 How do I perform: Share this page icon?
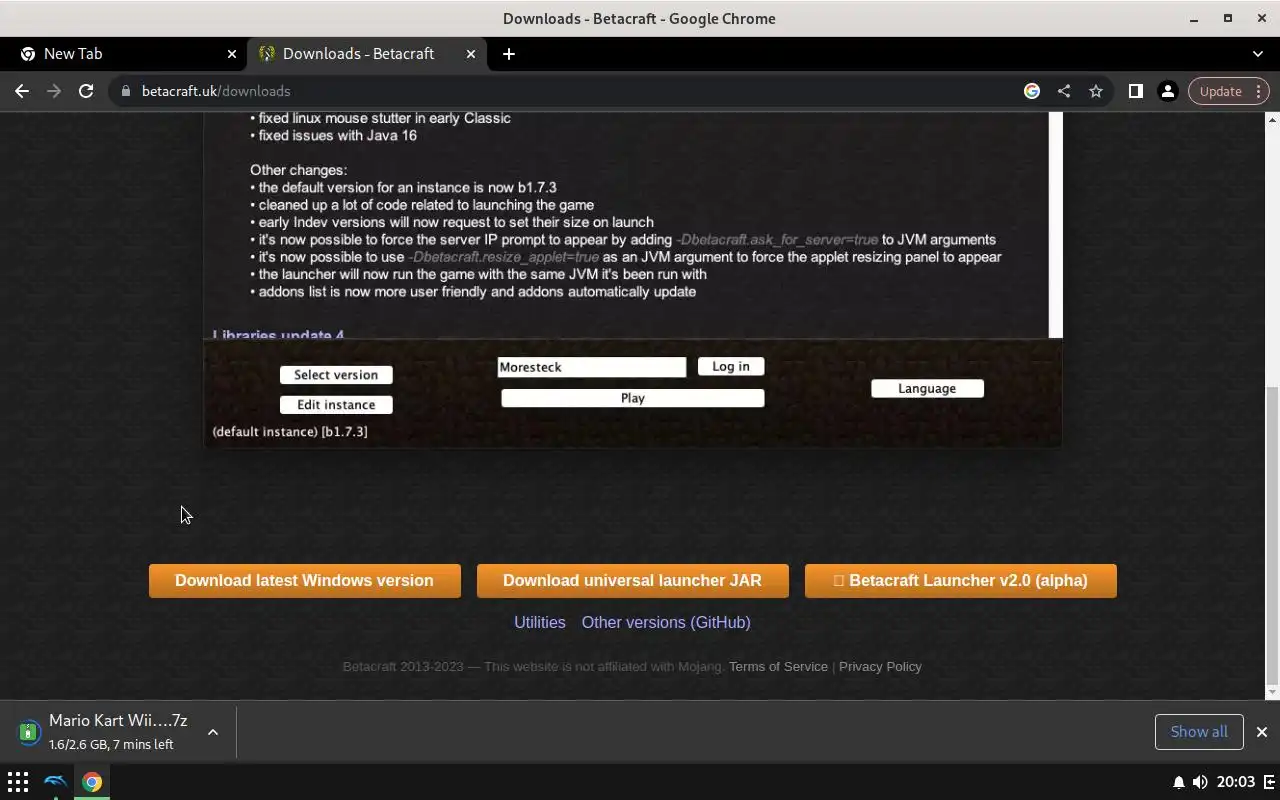click(x=1064, y=91)
